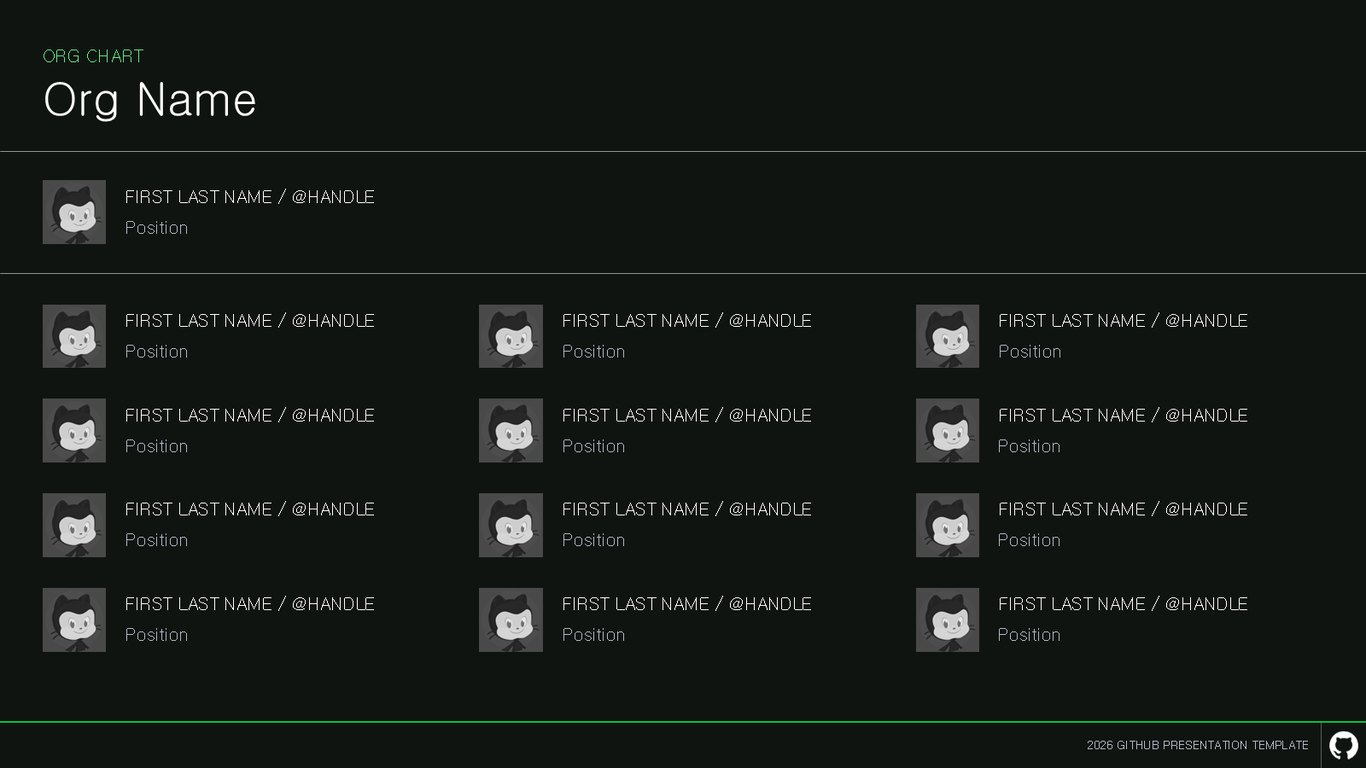Select left-column third-row Octocat avatar
The height and width of the screenshot is (768, 1366).
74,525
